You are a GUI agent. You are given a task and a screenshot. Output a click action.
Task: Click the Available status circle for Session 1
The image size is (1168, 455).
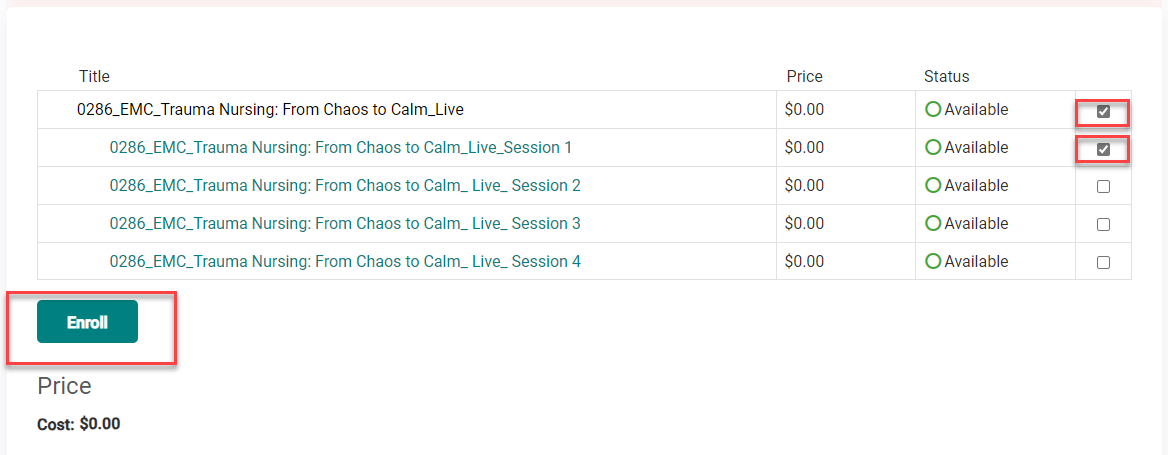[933, 148]
